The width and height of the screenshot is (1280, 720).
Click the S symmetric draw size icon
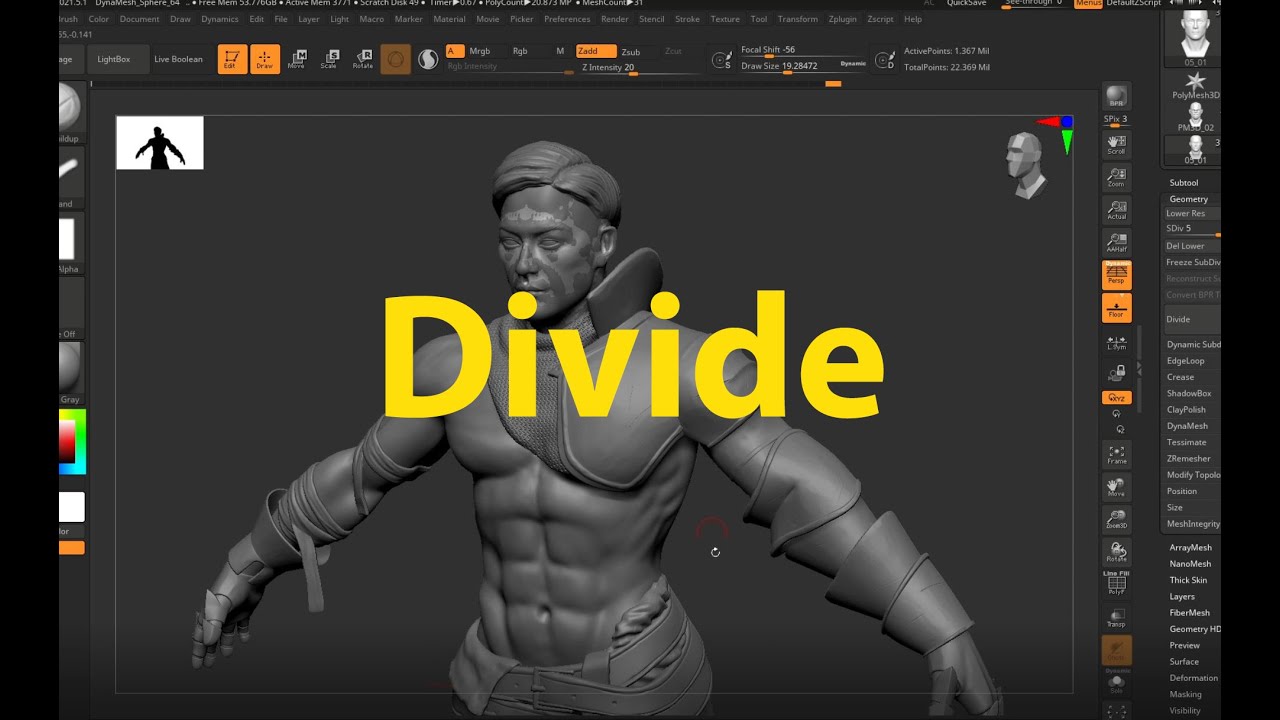[721, 61]
